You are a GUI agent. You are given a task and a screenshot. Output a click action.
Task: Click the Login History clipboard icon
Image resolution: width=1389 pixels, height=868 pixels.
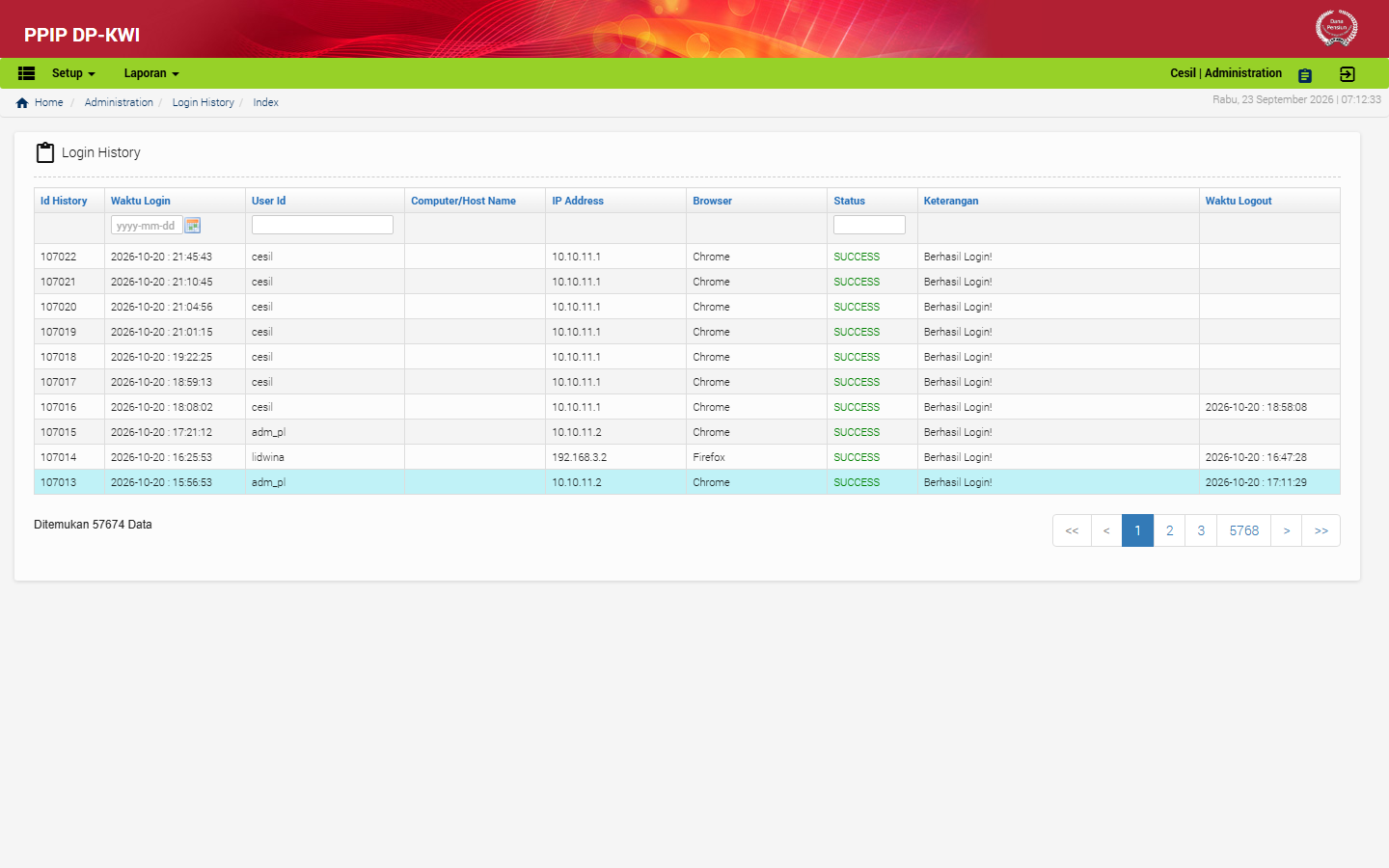pos(45,152)
